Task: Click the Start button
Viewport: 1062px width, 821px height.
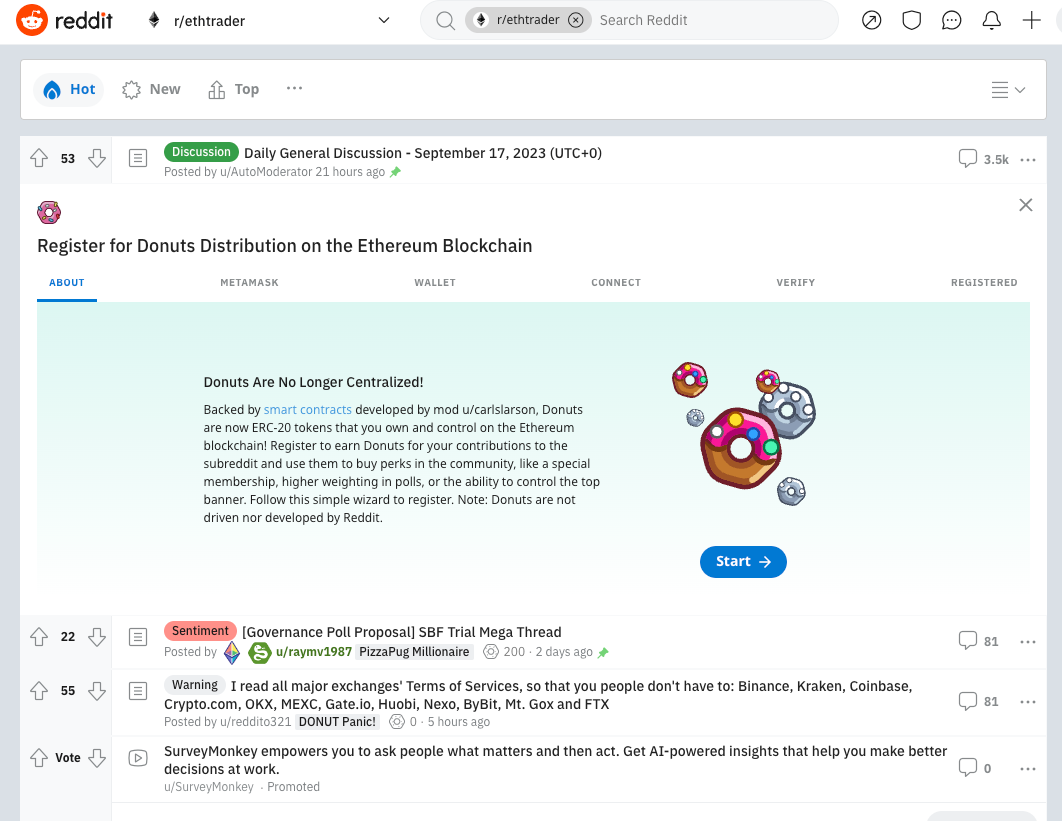Action: [743, 562]
